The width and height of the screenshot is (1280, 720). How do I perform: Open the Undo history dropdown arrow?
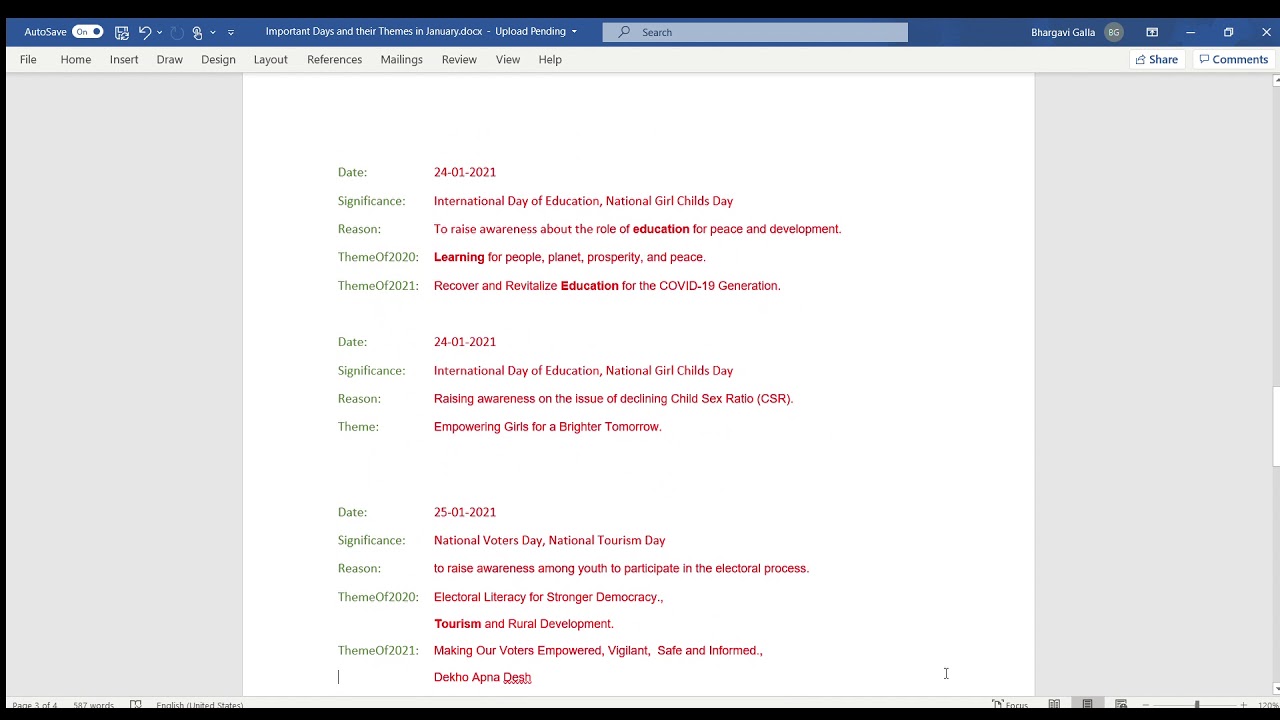coord(159,32)
